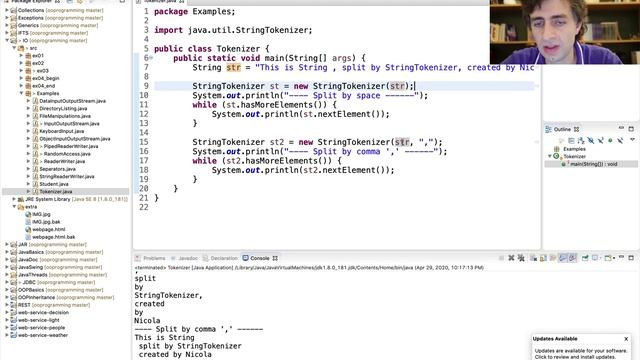640x360 pixels.
Task: Open Student.java in Package Explorer
Action: [x=54, y=184]
